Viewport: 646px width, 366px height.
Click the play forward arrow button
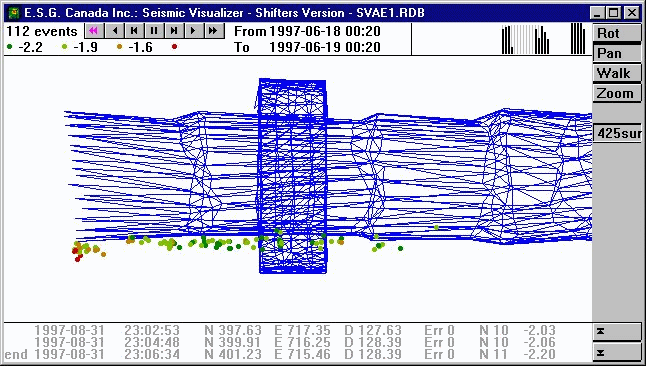[194, 30]
